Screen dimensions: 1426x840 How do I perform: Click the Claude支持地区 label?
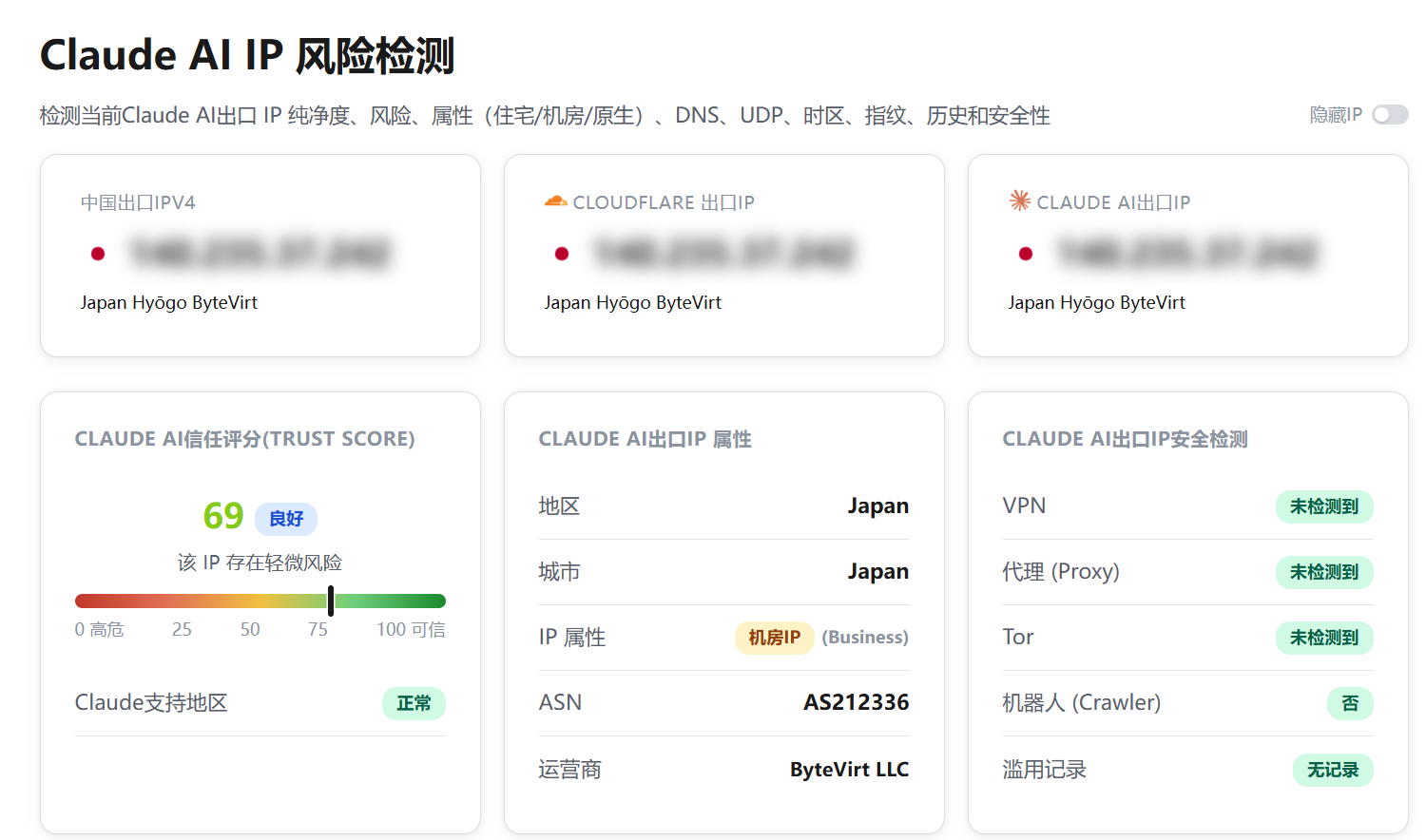[x=151, y=703]
